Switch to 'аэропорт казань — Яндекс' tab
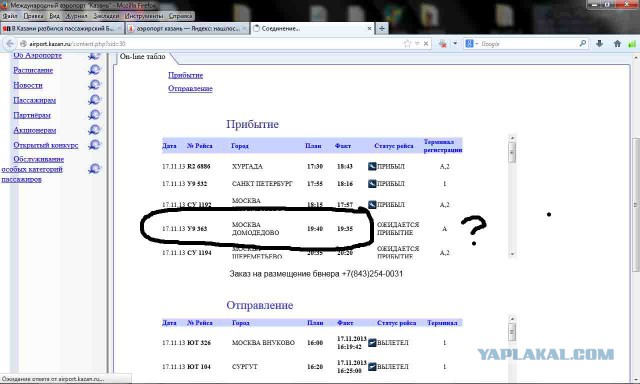The height and width of the screenshot is (384, 640). click(x=187, y=29)
